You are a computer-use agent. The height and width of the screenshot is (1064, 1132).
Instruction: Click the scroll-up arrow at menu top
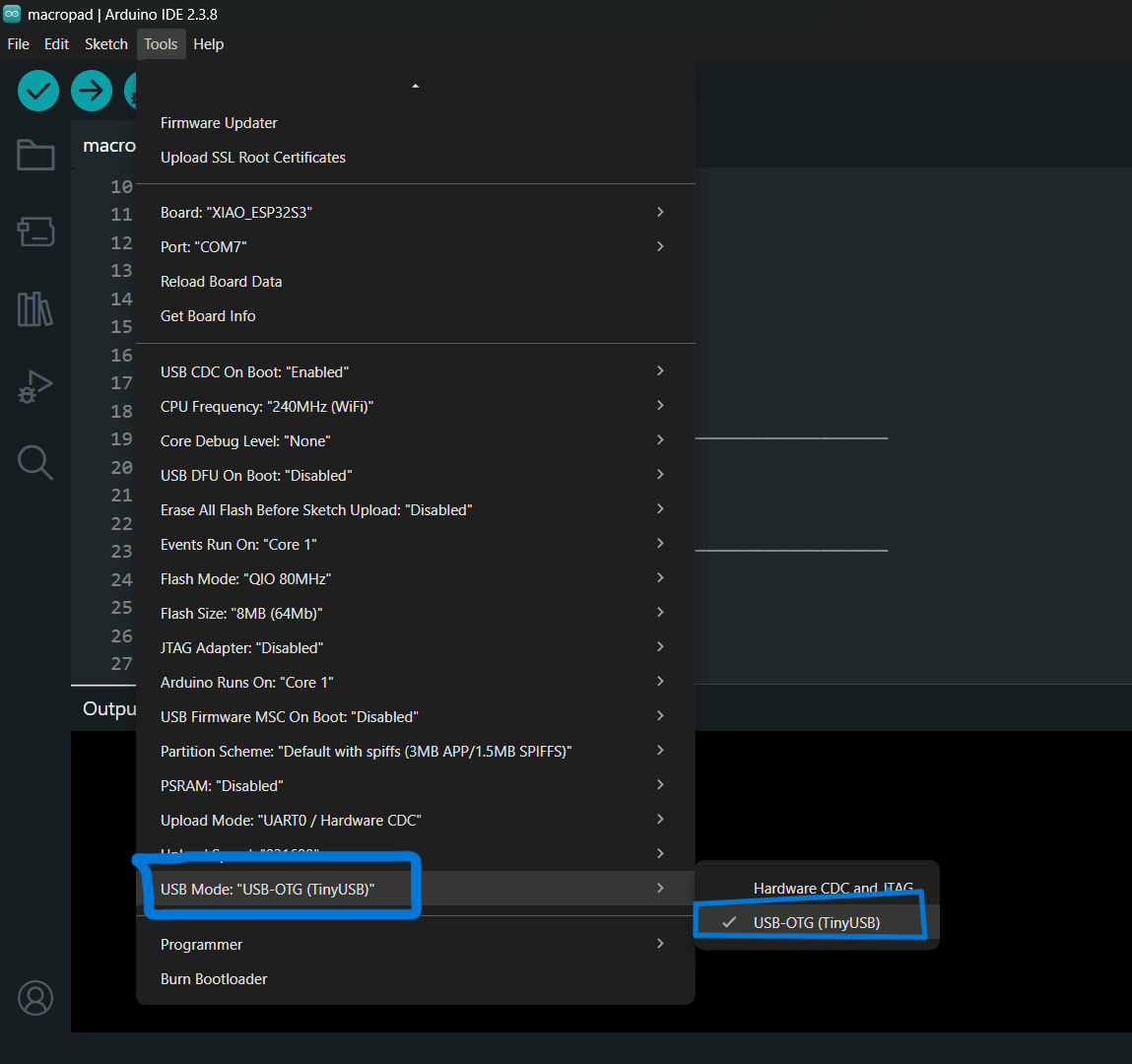click(415, 86)
